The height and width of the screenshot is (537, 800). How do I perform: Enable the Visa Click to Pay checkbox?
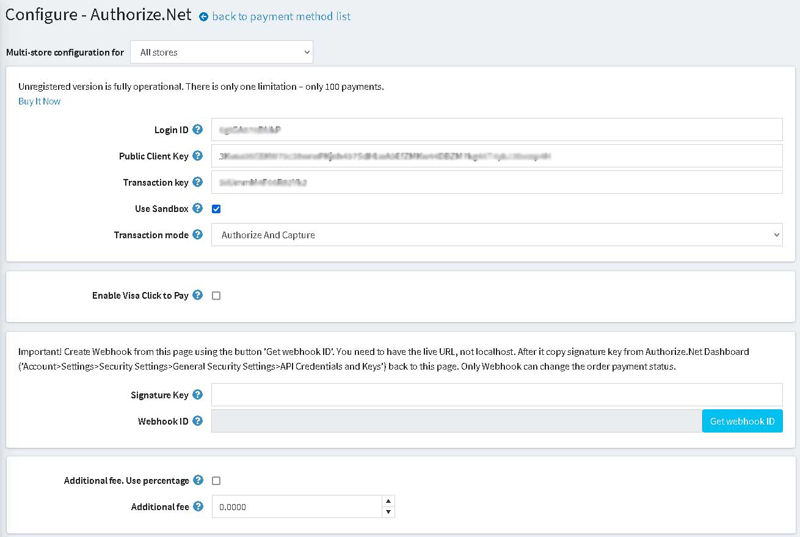click(216, 296)
